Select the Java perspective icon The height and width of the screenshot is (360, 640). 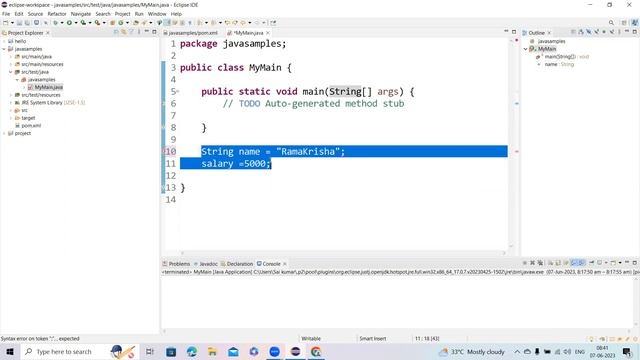pos(635,23)
